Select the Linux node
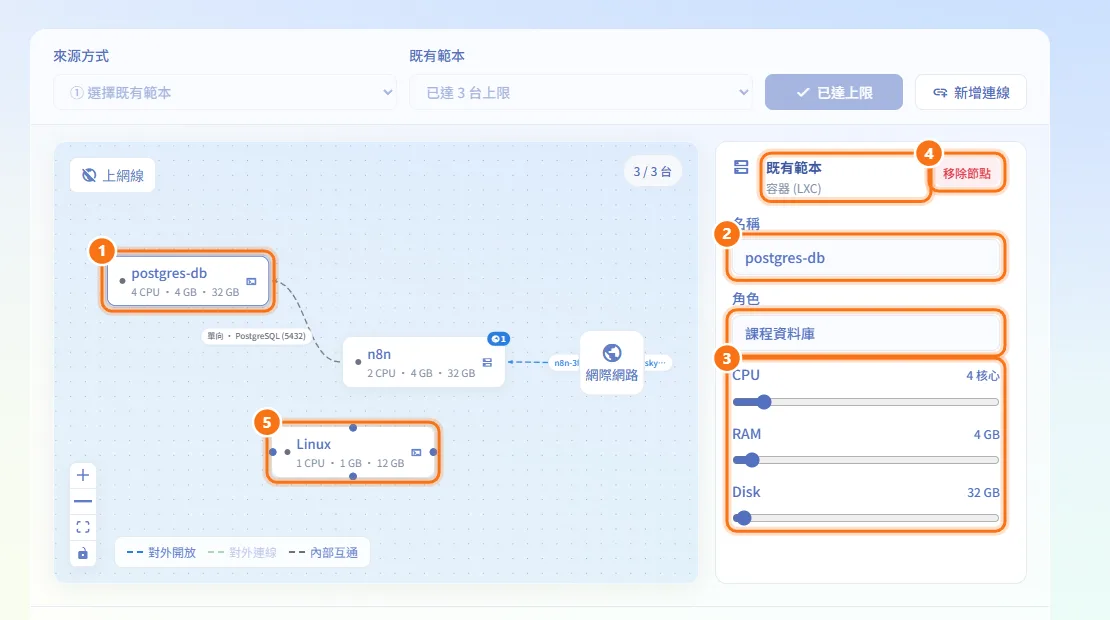The width and height of the screenshot is (1110, 620). pos(353,452)
